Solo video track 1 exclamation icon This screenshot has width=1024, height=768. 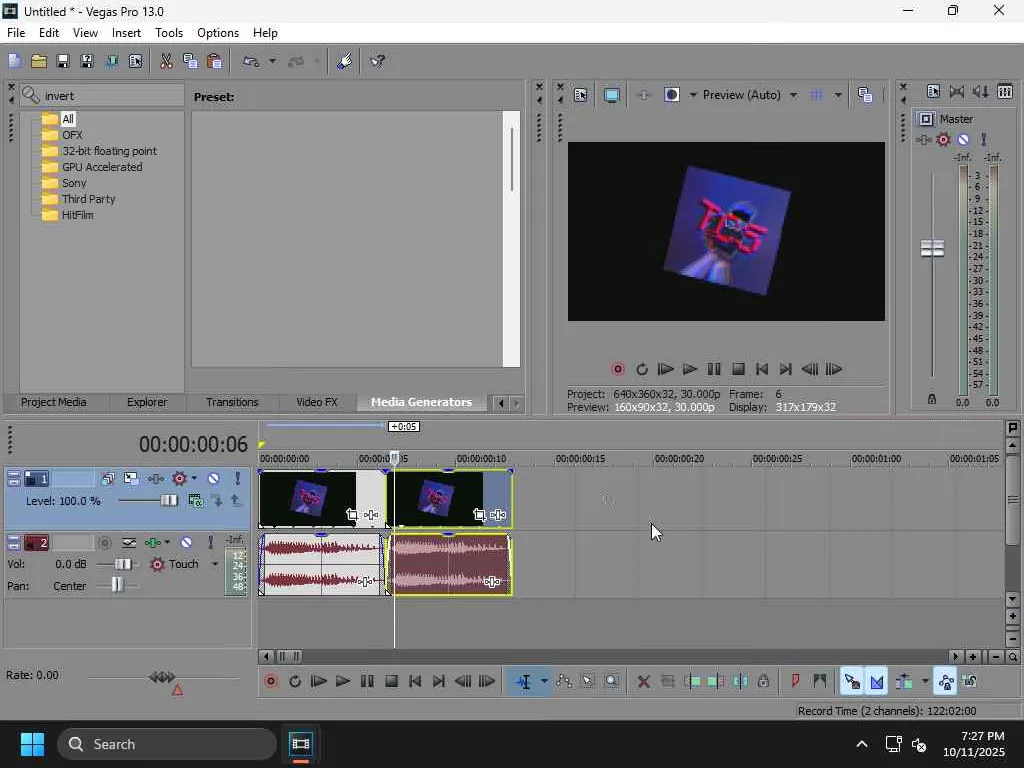tap(238, 479)
